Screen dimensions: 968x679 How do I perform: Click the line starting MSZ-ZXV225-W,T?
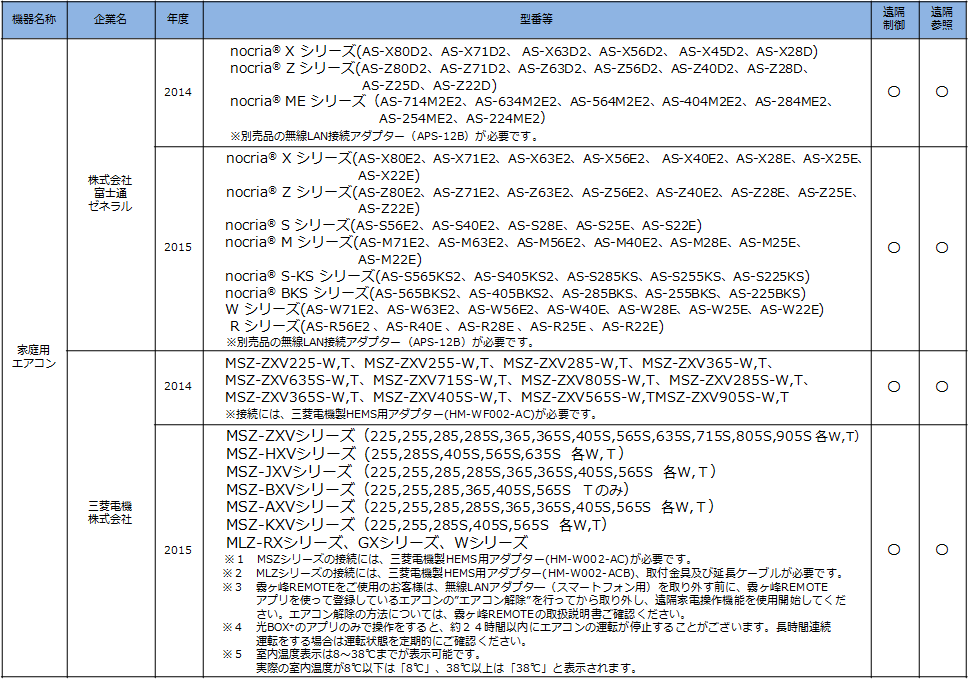click(x=500, y=364)
